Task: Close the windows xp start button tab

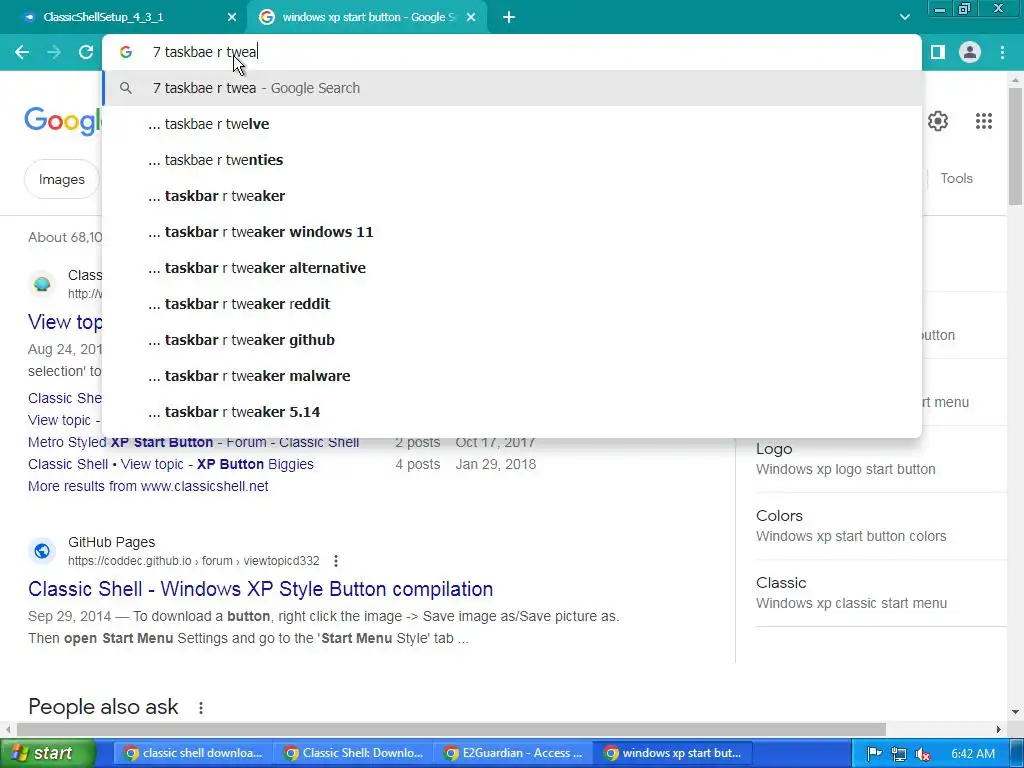Action: pos(471,17)
